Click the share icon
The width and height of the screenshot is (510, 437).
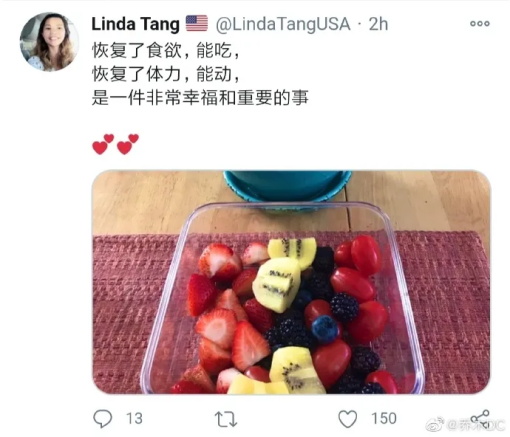(x=480, y=419)
